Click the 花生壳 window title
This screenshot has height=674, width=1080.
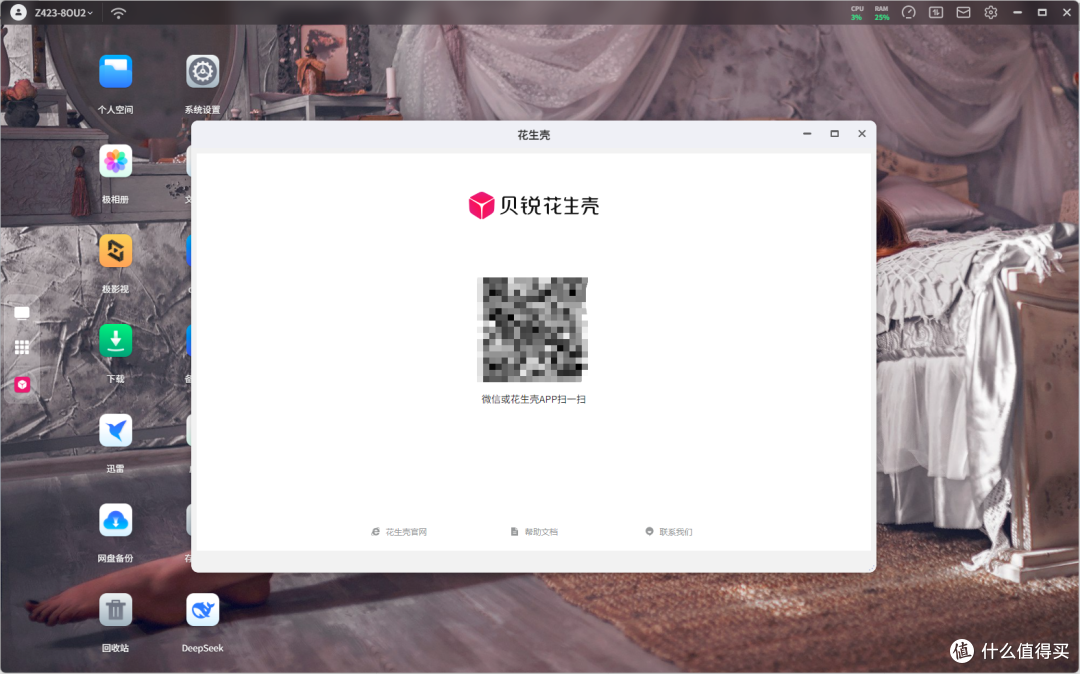(534, 135)
